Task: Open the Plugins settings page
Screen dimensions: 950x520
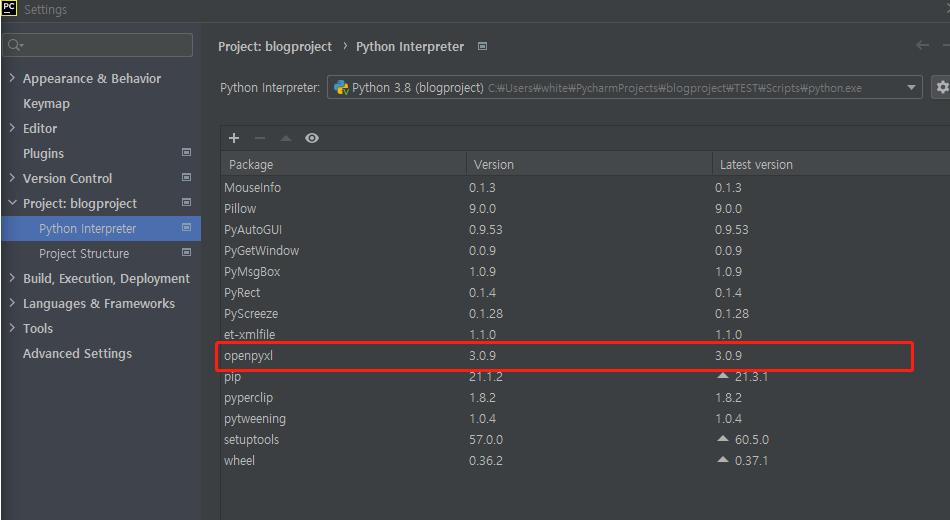Action: click(43, 153)
